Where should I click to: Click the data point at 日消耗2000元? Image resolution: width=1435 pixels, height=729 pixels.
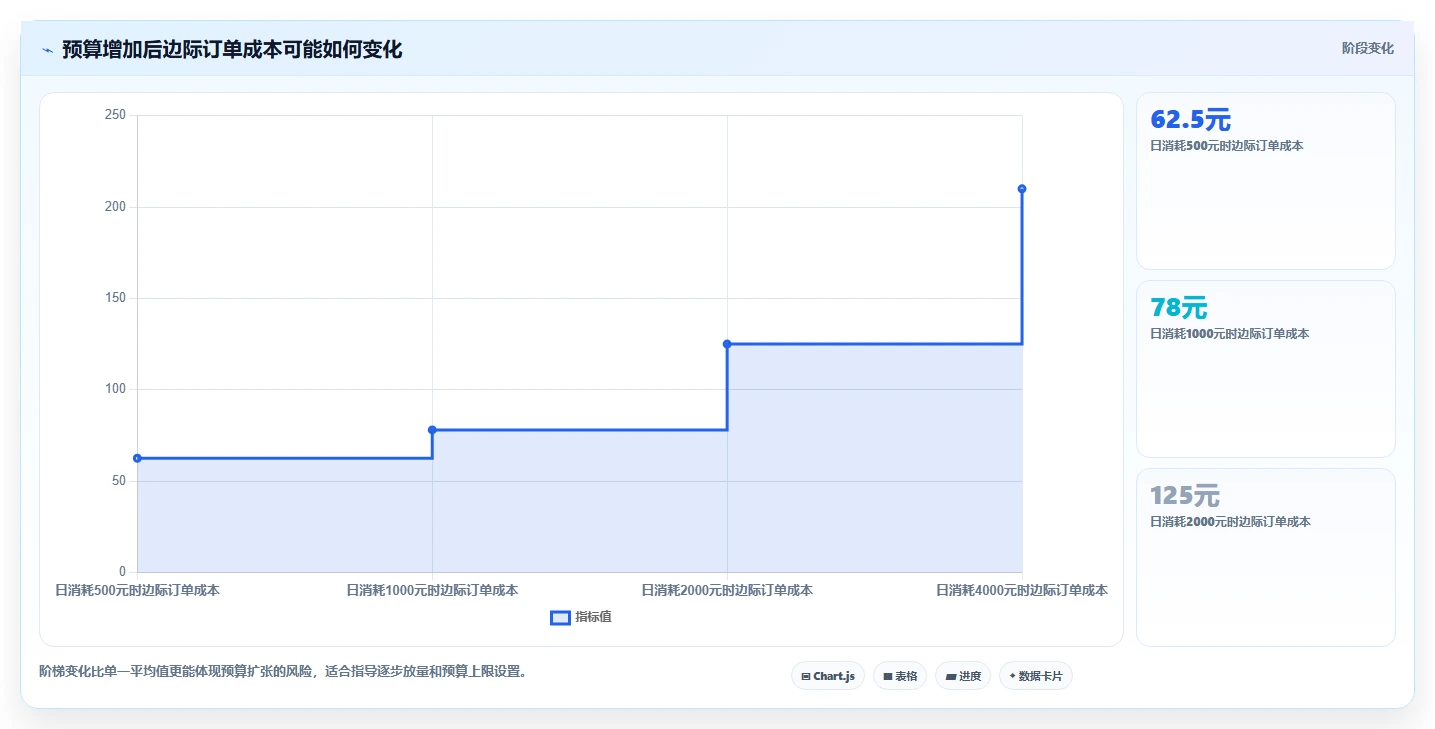(727, 344)
